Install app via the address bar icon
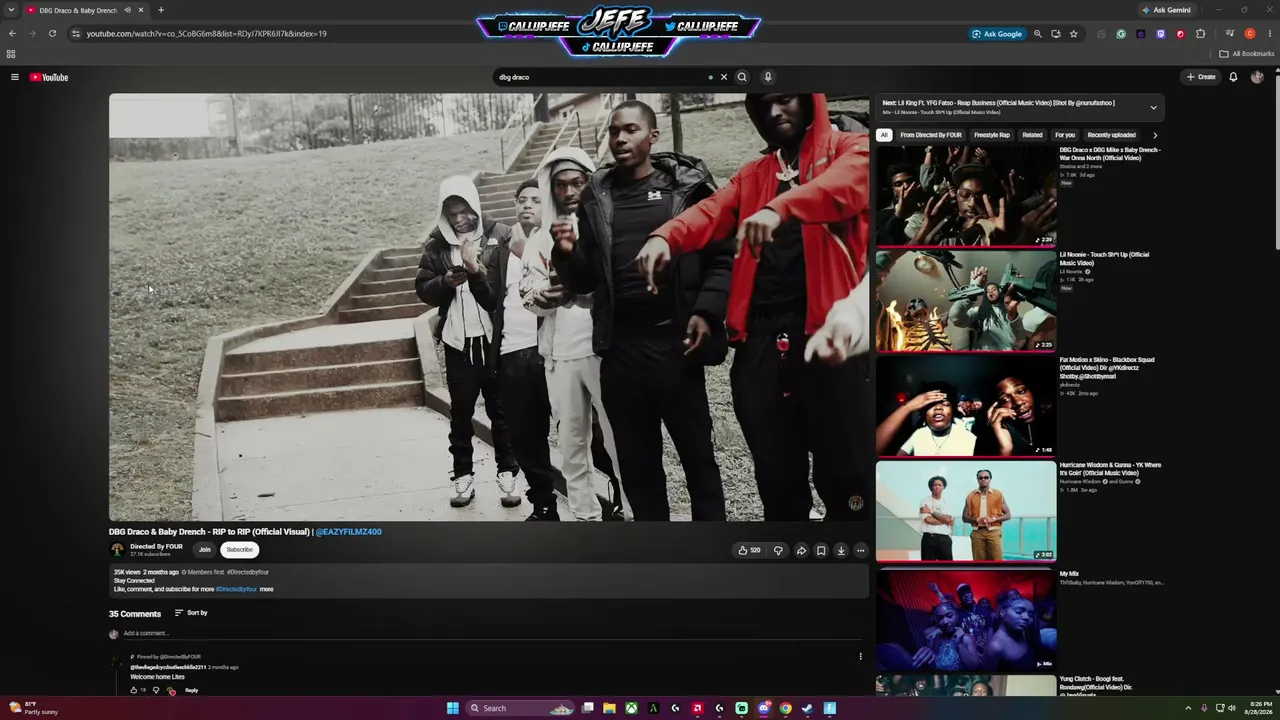 coord(1056,34)
